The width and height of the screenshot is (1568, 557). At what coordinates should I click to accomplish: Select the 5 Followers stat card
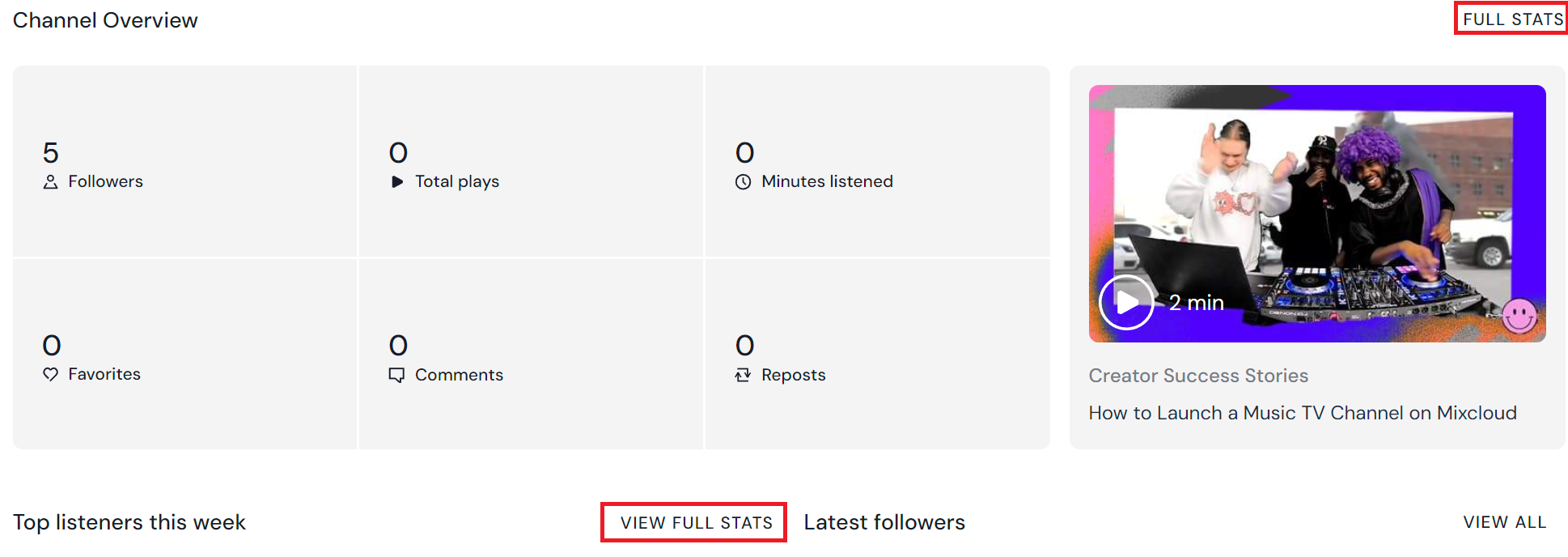click(184, 161)
